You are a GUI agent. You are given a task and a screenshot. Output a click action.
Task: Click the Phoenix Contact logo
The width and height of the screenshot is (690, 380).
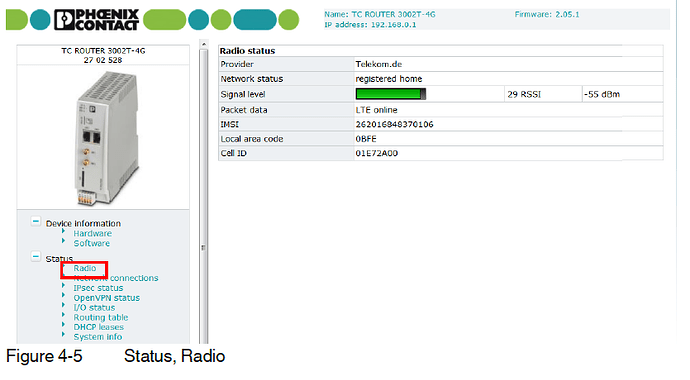click(x=96, y=19)
